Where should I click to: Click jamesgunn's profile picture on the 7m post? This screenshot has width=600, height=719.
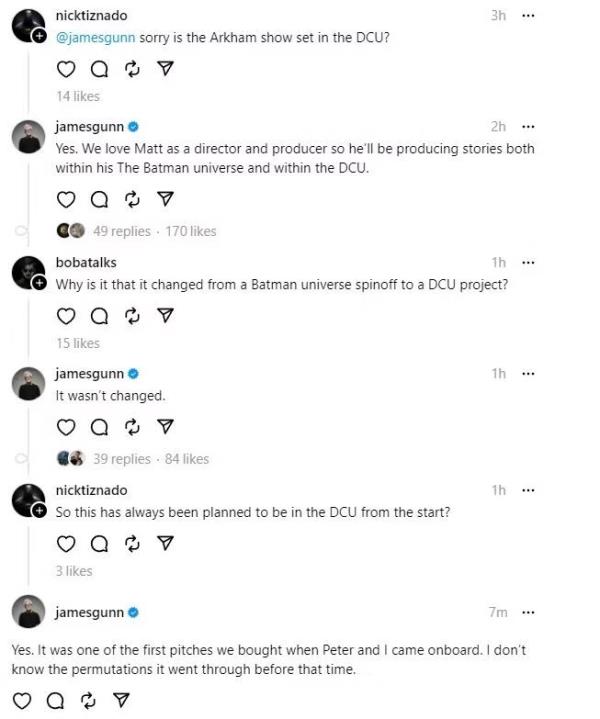28,612
